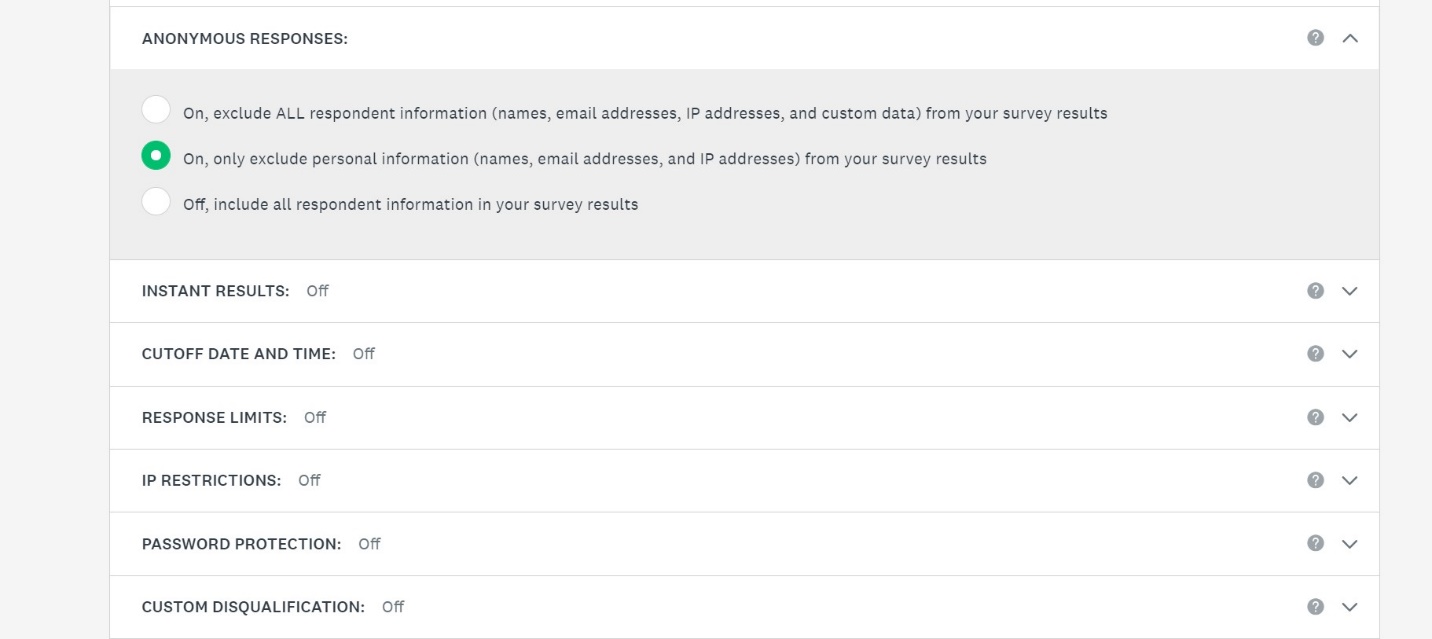Open the Password Protection row label
Image resolution: width=1432 pixels, height=639 pixels.
point(241,544)
